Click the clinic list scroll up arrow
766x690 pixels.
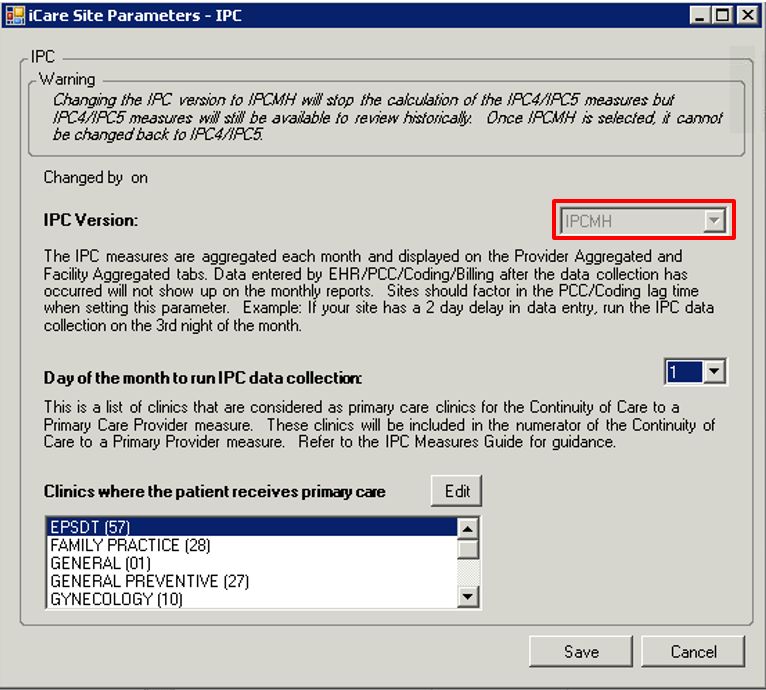tap(468, 528)
